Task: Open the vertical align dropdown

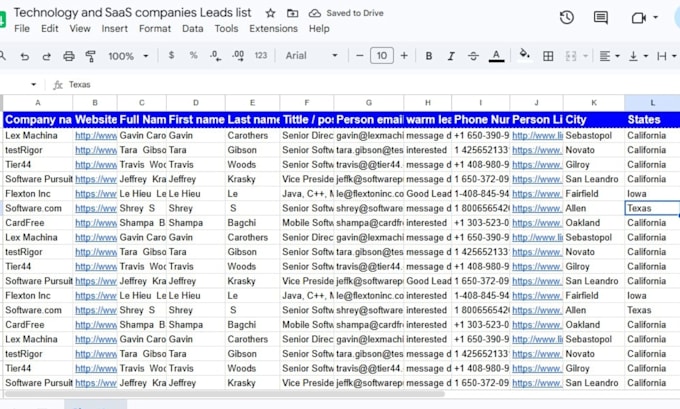Action: click(x=638, y=56)
